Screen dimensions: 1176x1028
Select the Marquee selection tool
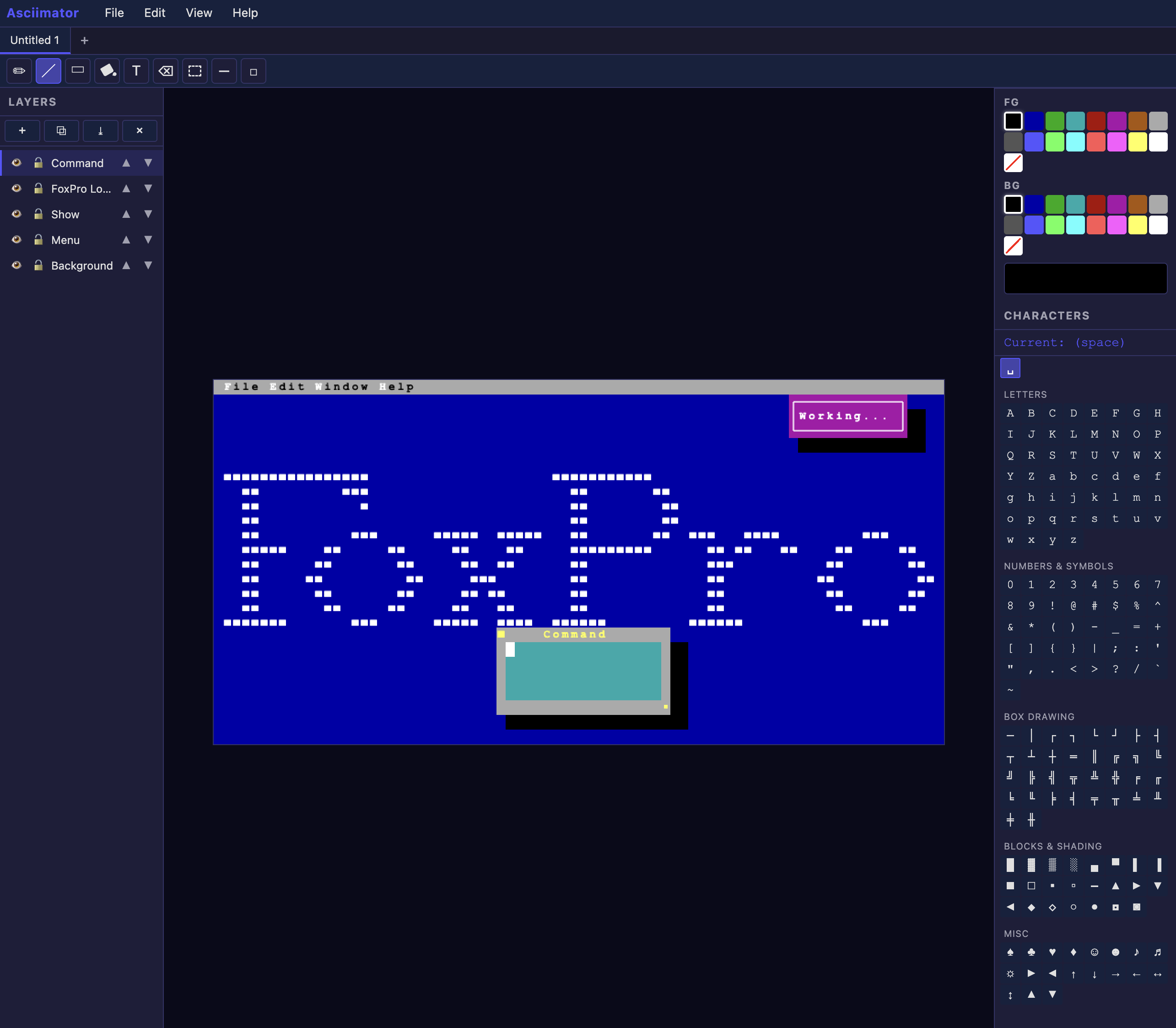click(x=195, y=71)
